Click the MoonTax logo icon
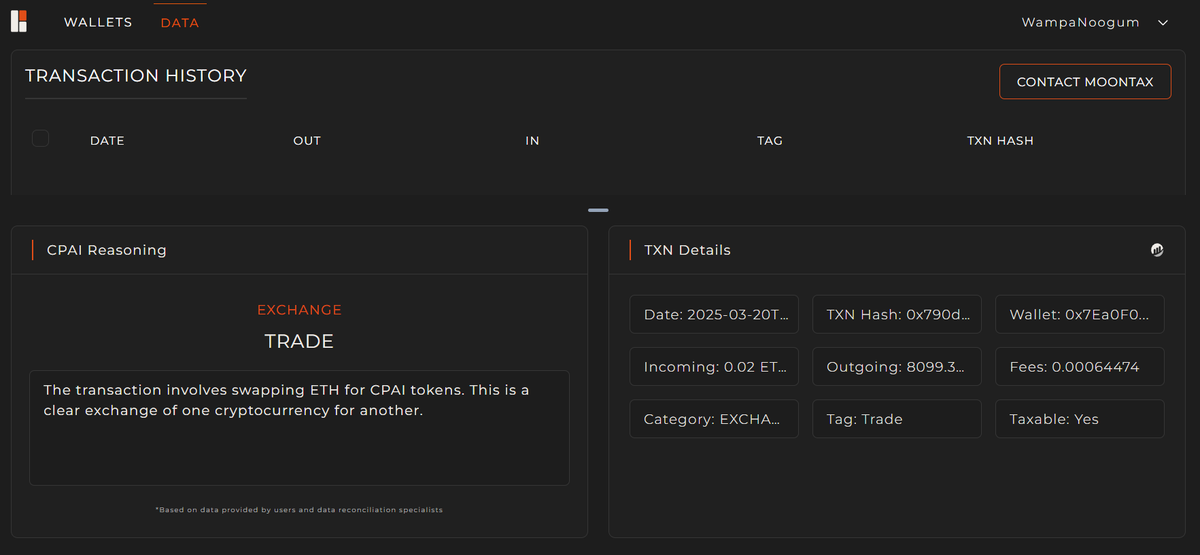The width and height of the screenshot is (1200, 555). pyautogui.click(x=19, y=21)
